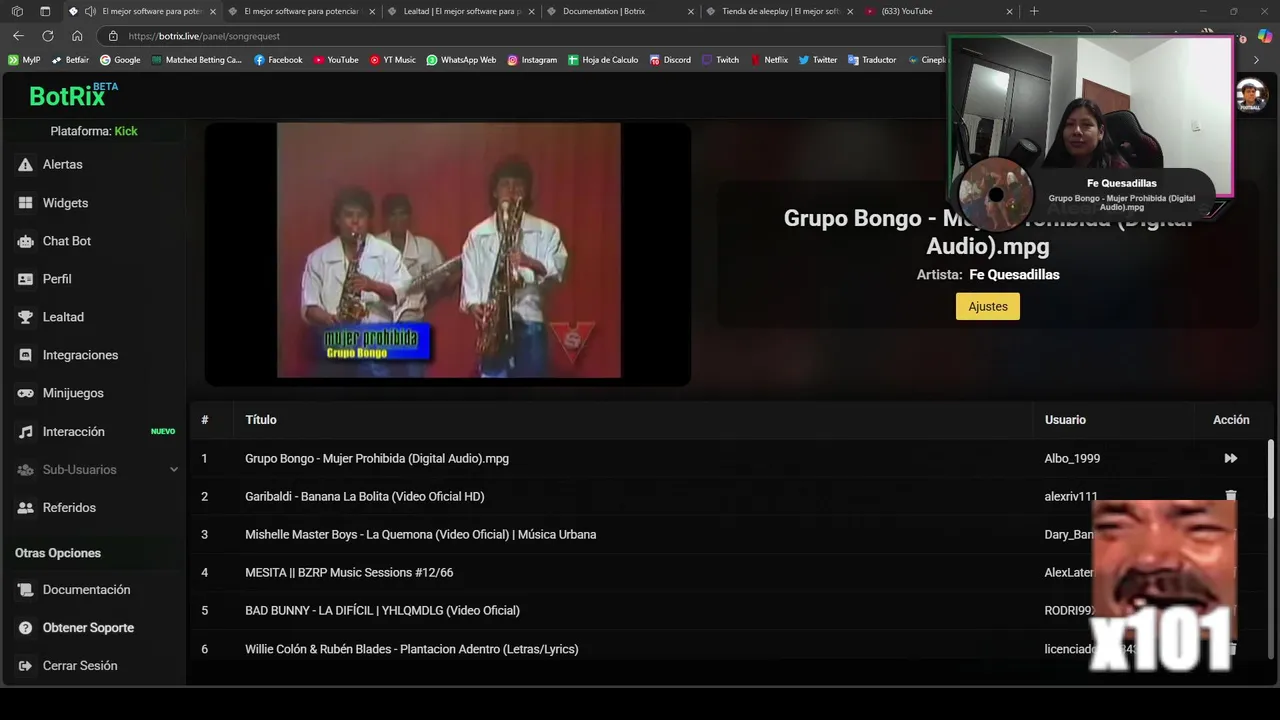1280x720 pixels.
Task: Open the Integraciones icon in sidebar
Action: point(25,355)
